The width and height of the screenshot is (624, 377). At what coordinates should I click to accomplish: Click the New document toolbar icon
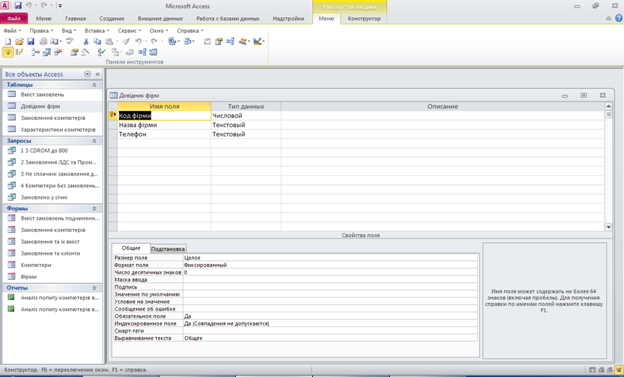click(8, 41)
